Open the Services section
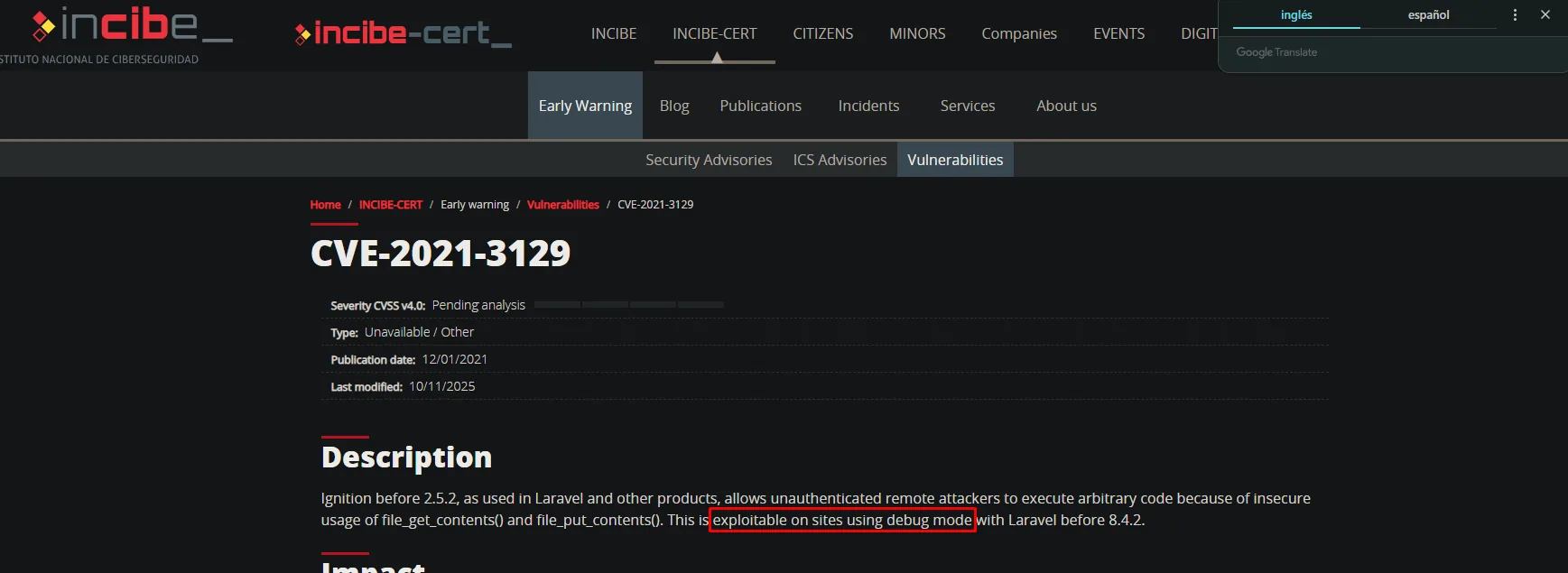This screenshot has height=573, width=1568. tap(968, 106)
